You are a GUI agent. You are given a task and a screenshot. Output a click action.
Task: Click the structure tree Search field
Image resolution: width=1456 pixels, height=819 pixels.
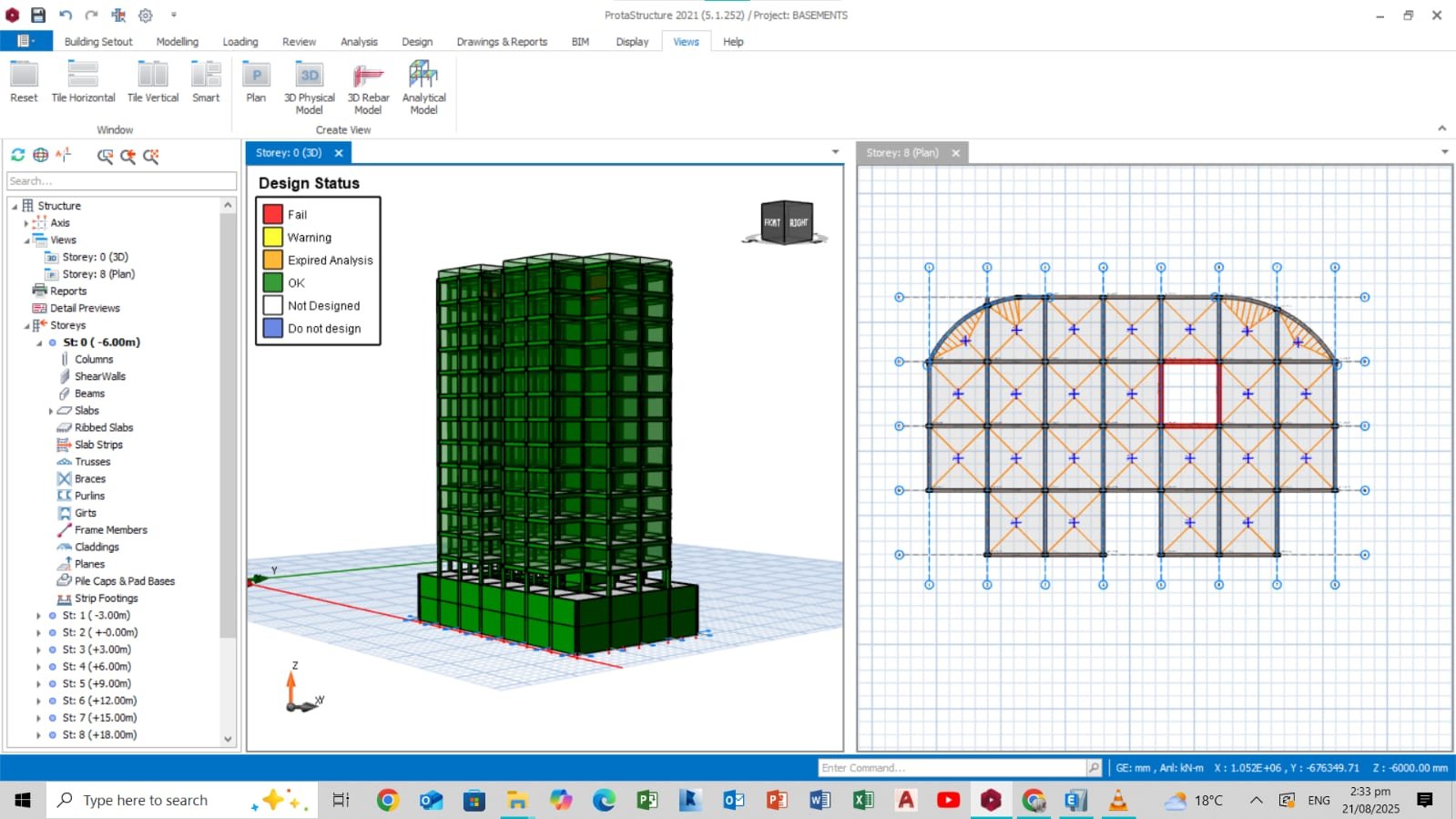click(x=121, y=181)
